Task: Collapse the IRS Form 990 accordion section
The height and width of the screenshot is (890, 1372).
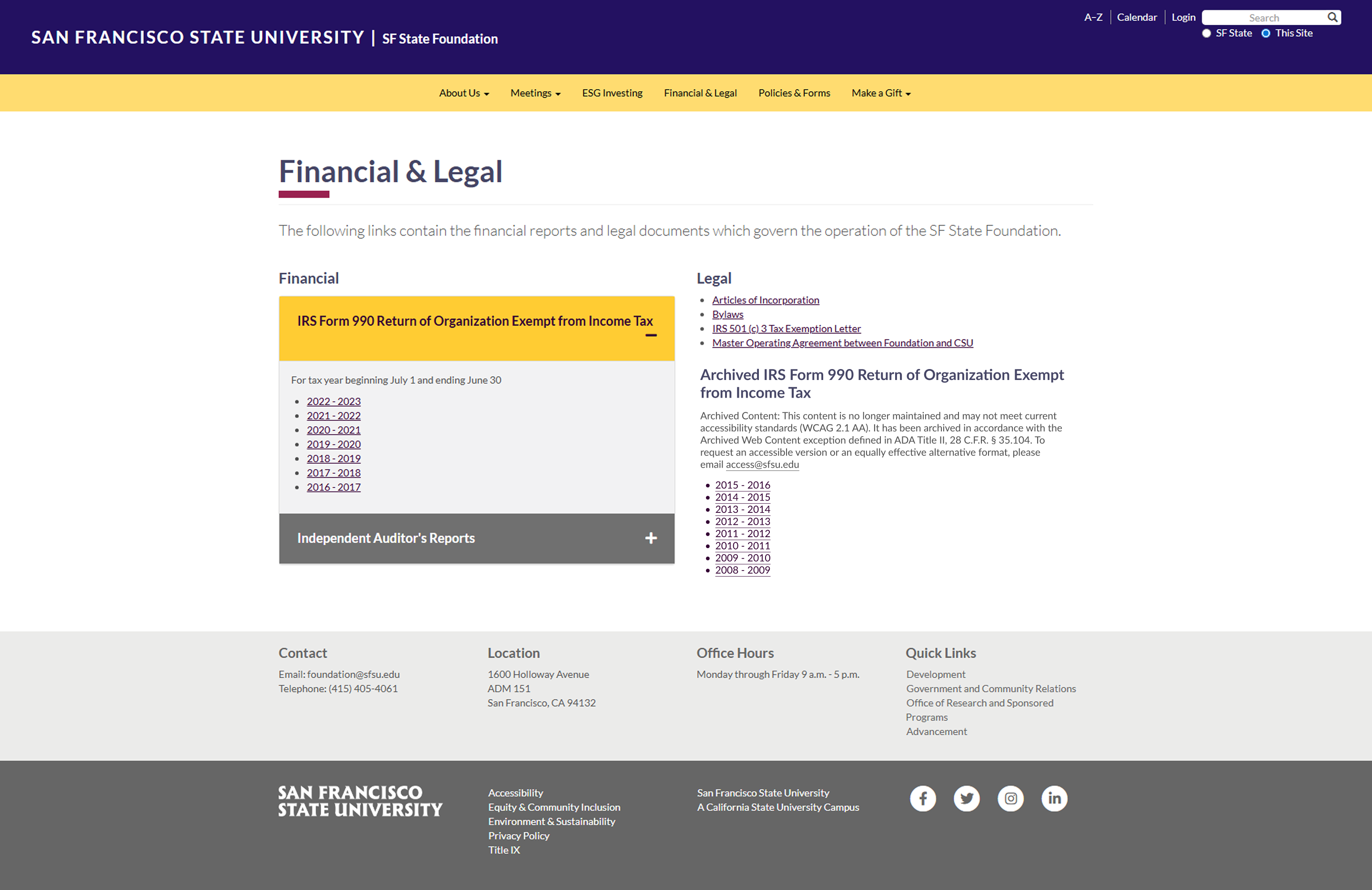Action: [x=477, y=329]
